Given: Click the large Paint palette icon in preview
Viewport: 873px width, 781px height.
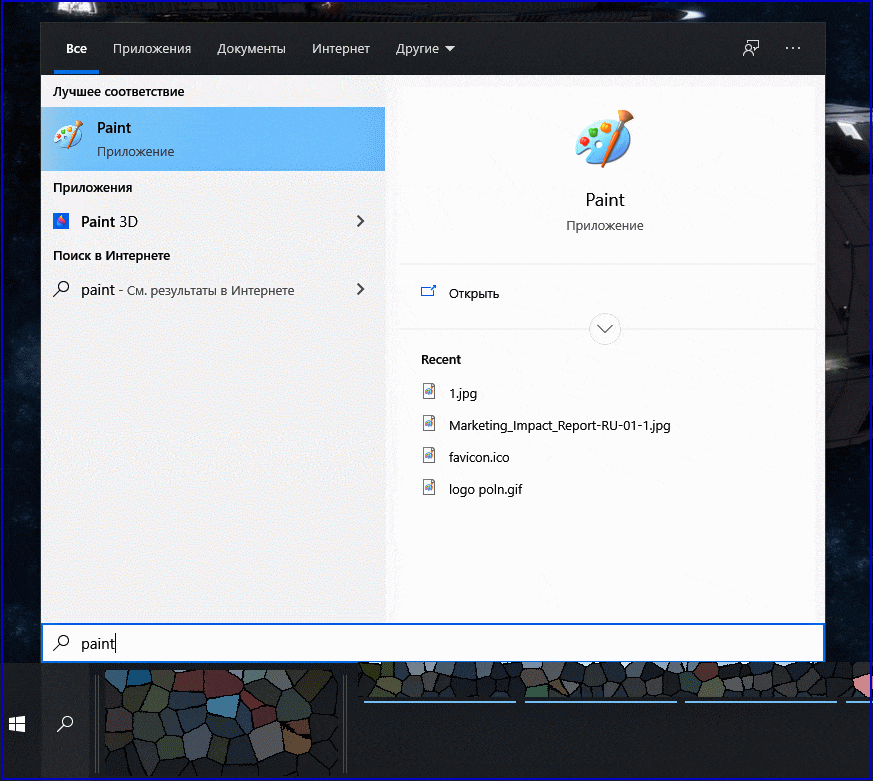Looking at the screenshot, I should click(605, 139).
